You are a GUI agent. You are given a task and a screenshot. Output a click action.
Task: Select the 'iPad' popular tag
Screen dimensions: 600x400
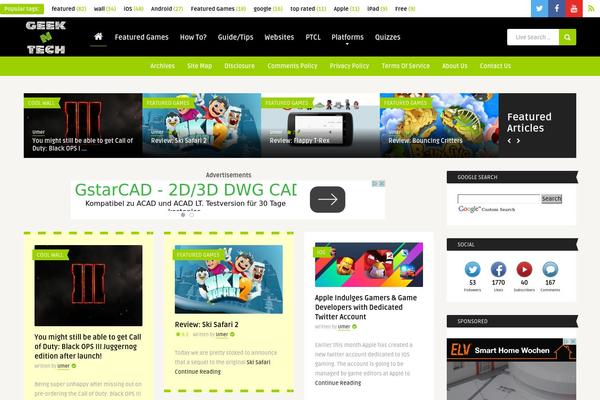[377, 8]
